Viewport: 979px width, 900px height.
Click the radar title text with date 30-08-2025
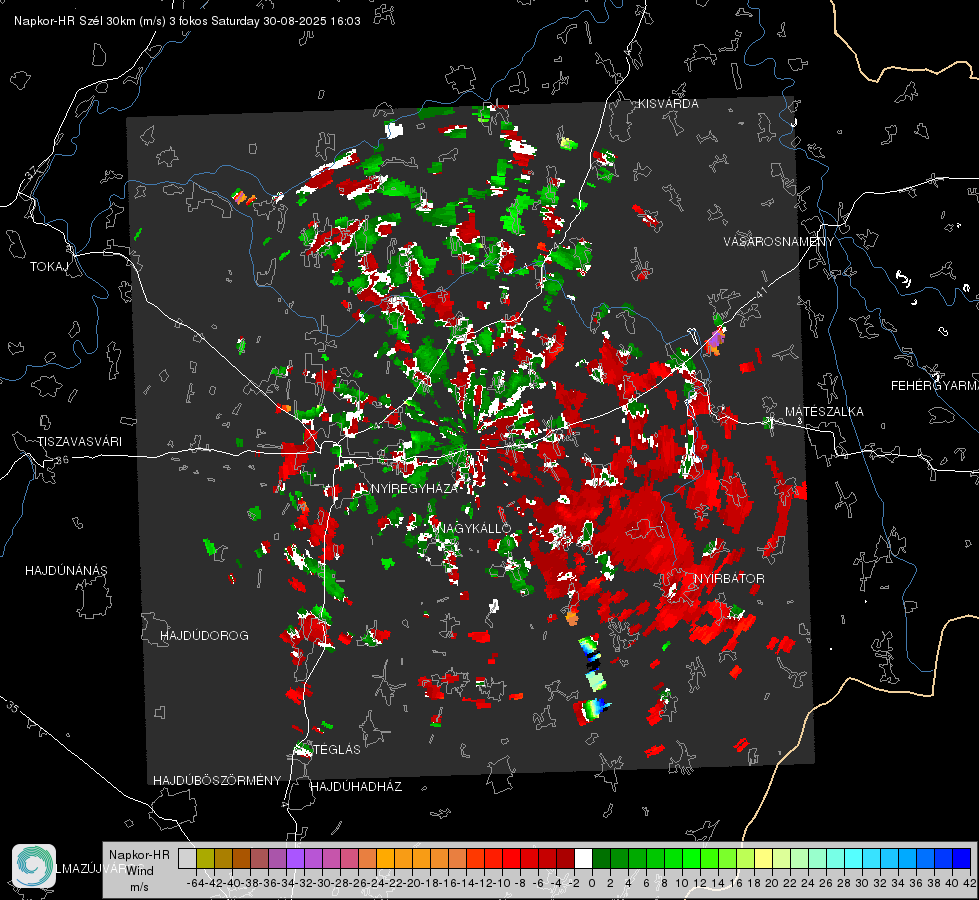(187, 21)
